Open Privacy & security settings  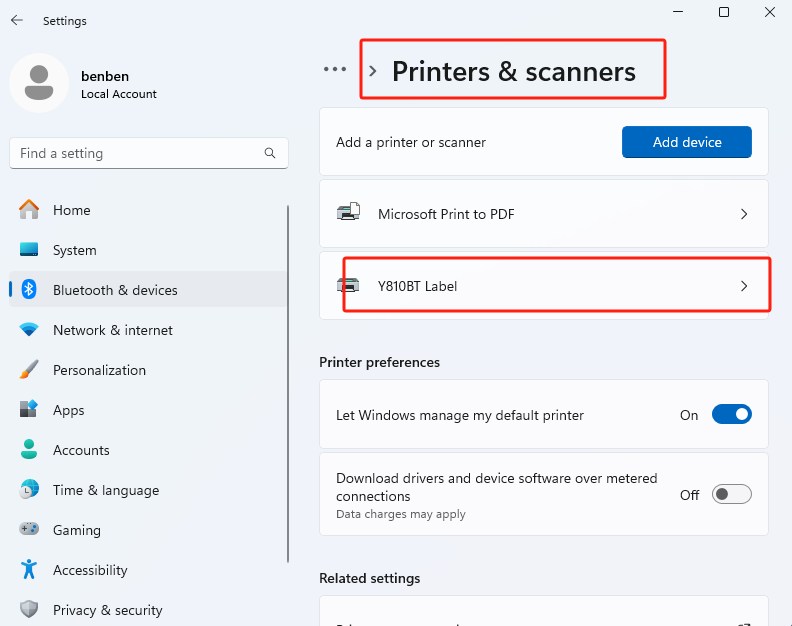point(148,609)
